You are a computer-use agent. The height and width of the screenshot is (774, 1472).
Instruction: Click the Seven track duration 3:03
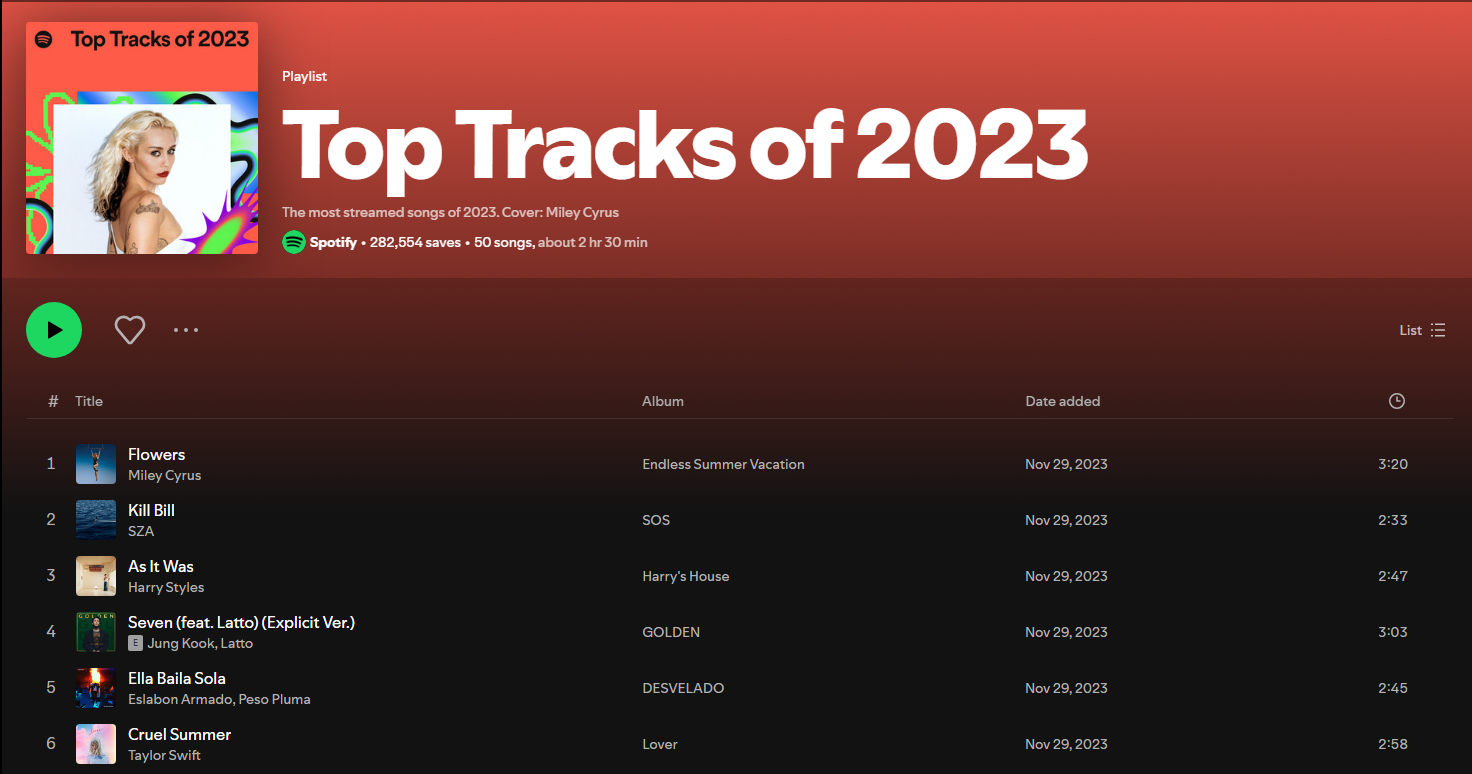(x=1393, y=632)
